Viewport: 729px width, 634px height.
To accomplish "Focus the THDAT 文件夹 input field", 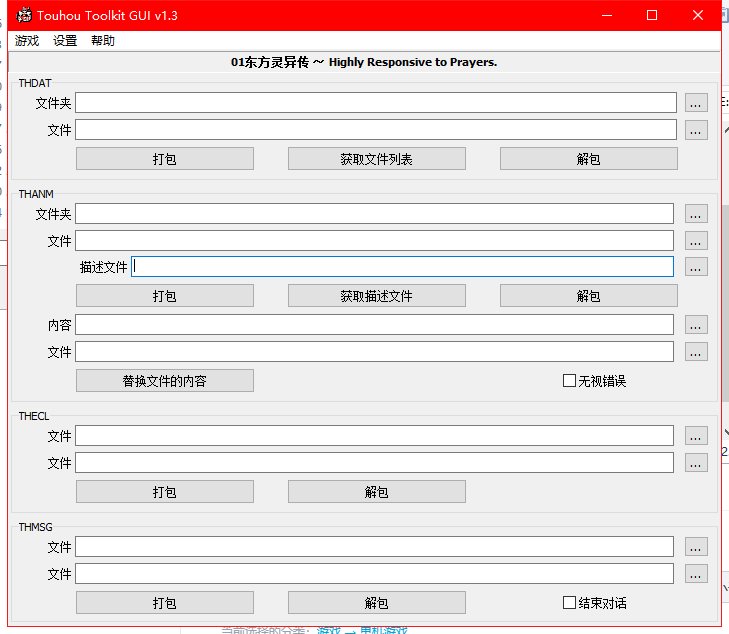I will (376, 103).
